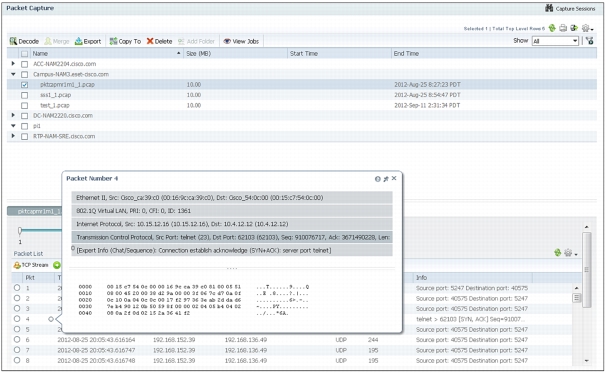Viewport: 607px width, 373px height.
Task: Collapse the pi1 node
Action: click(13, 126)
